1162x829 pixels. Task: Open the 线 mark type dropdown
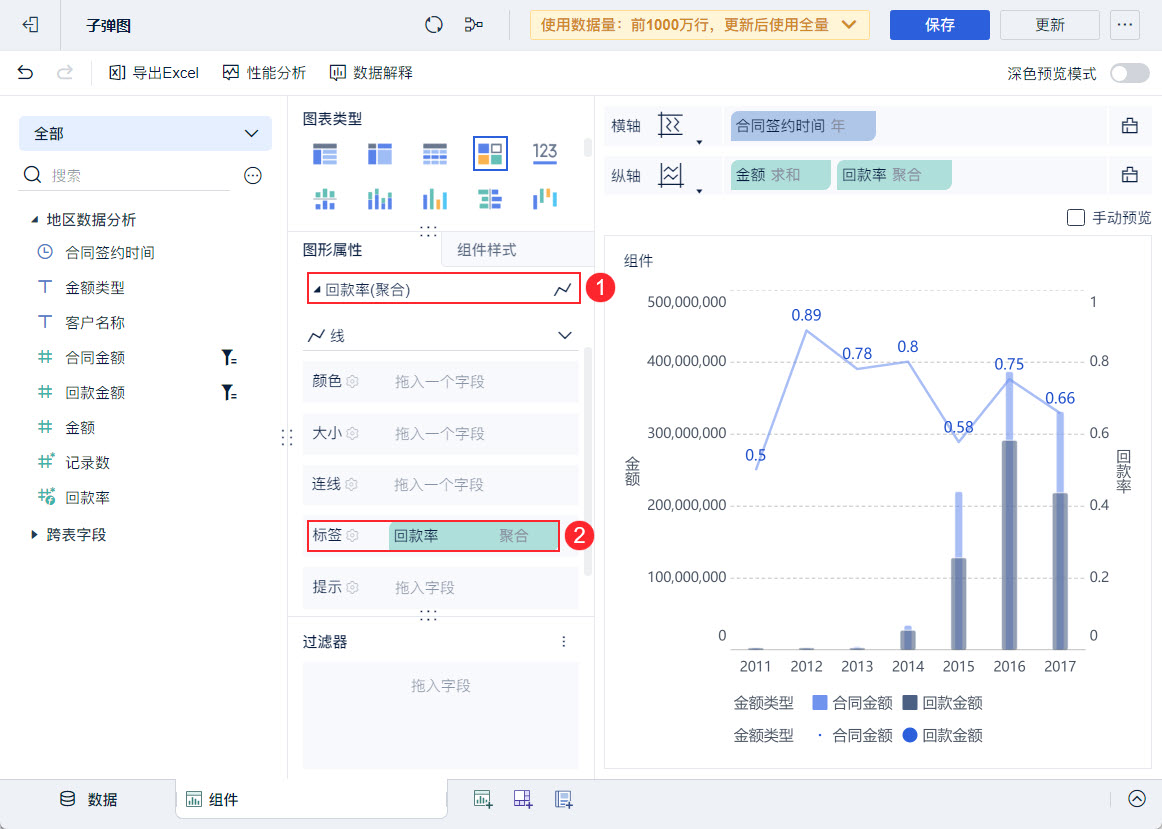(x=440, y=336)
